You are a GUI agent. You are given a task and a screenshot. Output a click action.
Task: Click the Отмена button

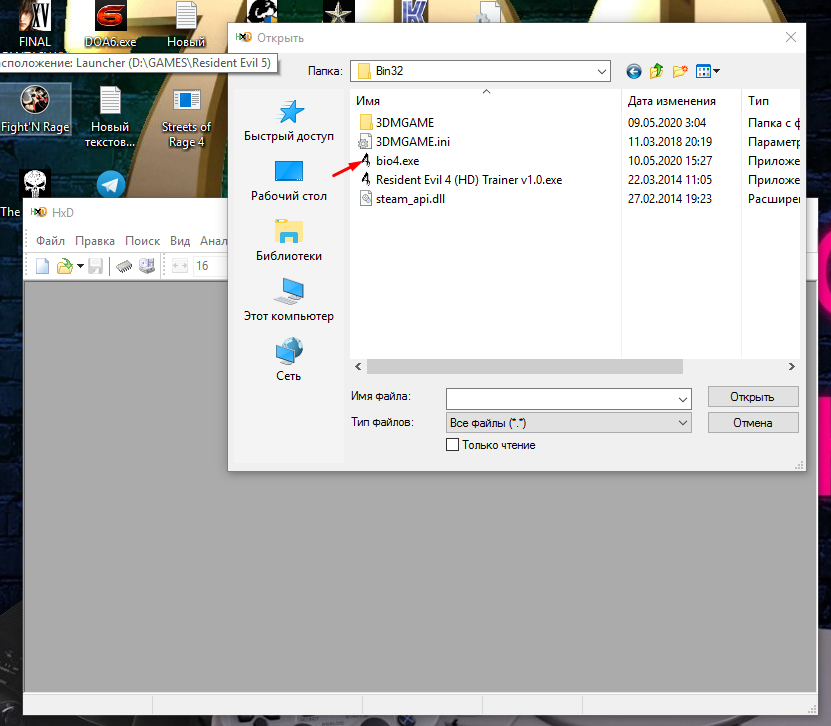753,423
